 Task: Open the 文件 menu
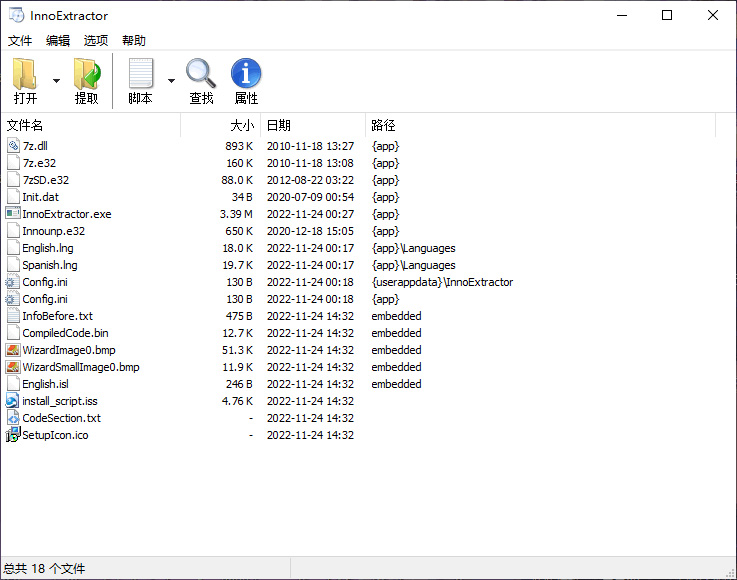coord(20,41)
